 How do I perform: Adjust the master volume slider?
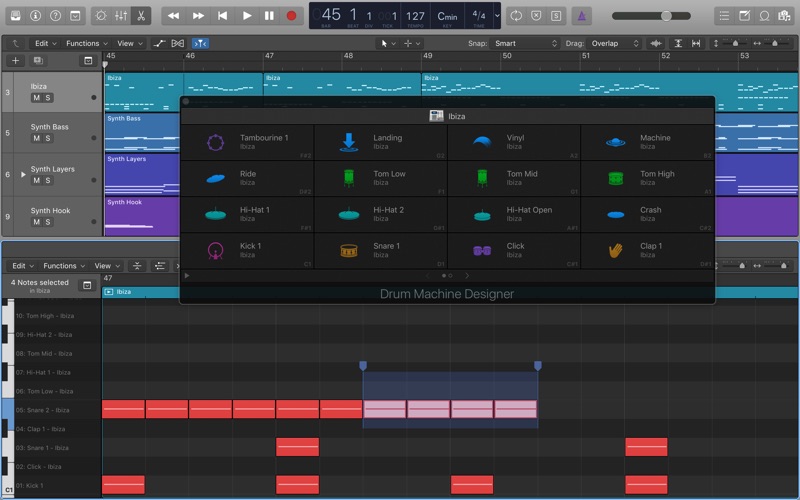[666, 16]
